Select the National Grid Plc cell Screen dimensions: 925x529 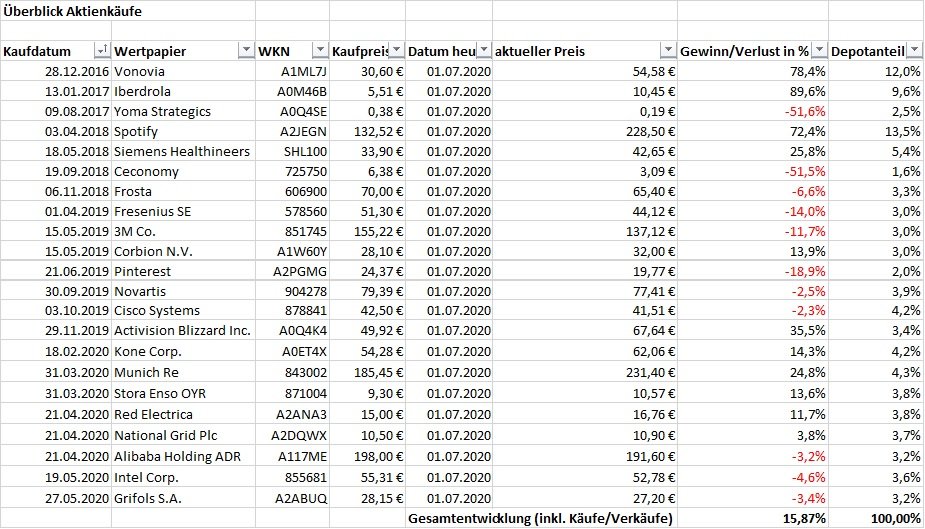[183, 436]
